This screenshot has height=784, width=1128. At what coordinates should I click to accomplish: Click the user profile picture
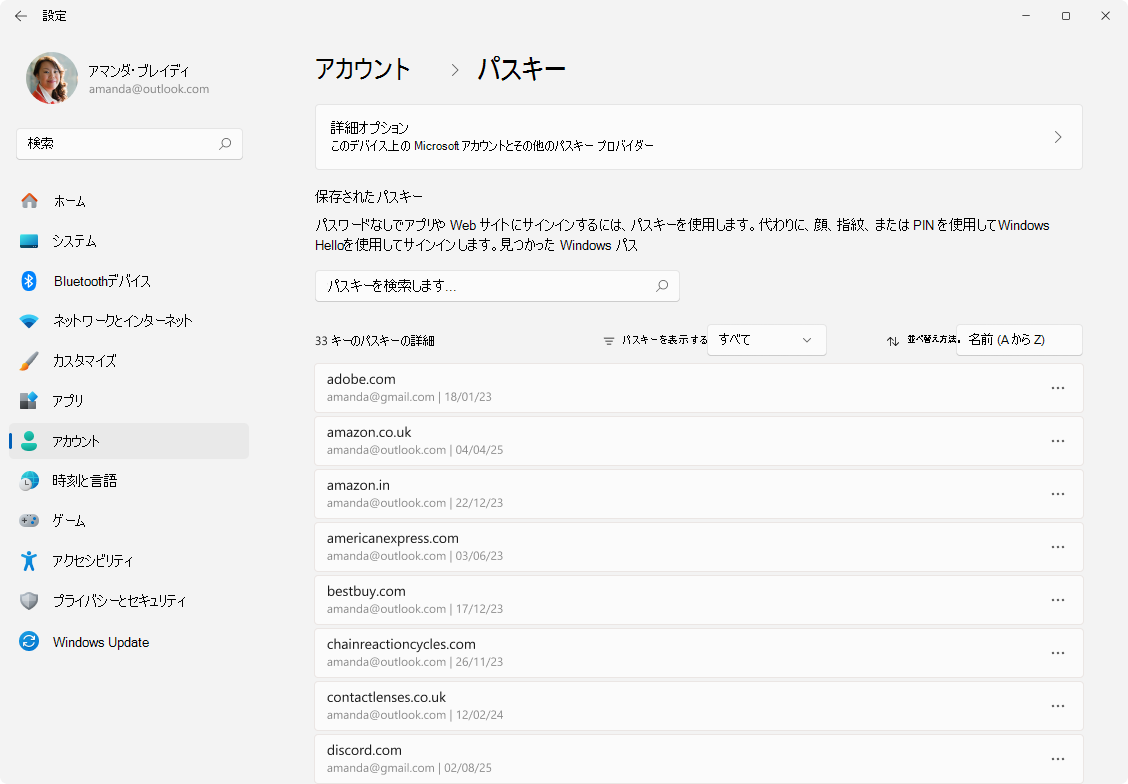click(52, 78)
